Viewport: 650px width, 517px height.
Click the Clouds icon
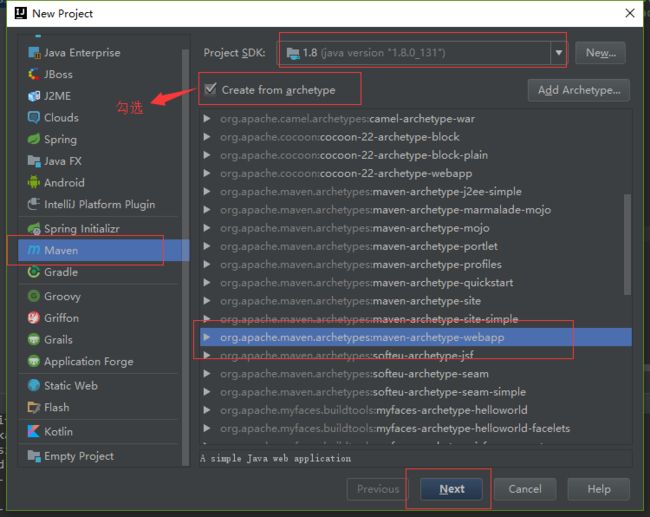pyautogui.click(x=34, y=117)
